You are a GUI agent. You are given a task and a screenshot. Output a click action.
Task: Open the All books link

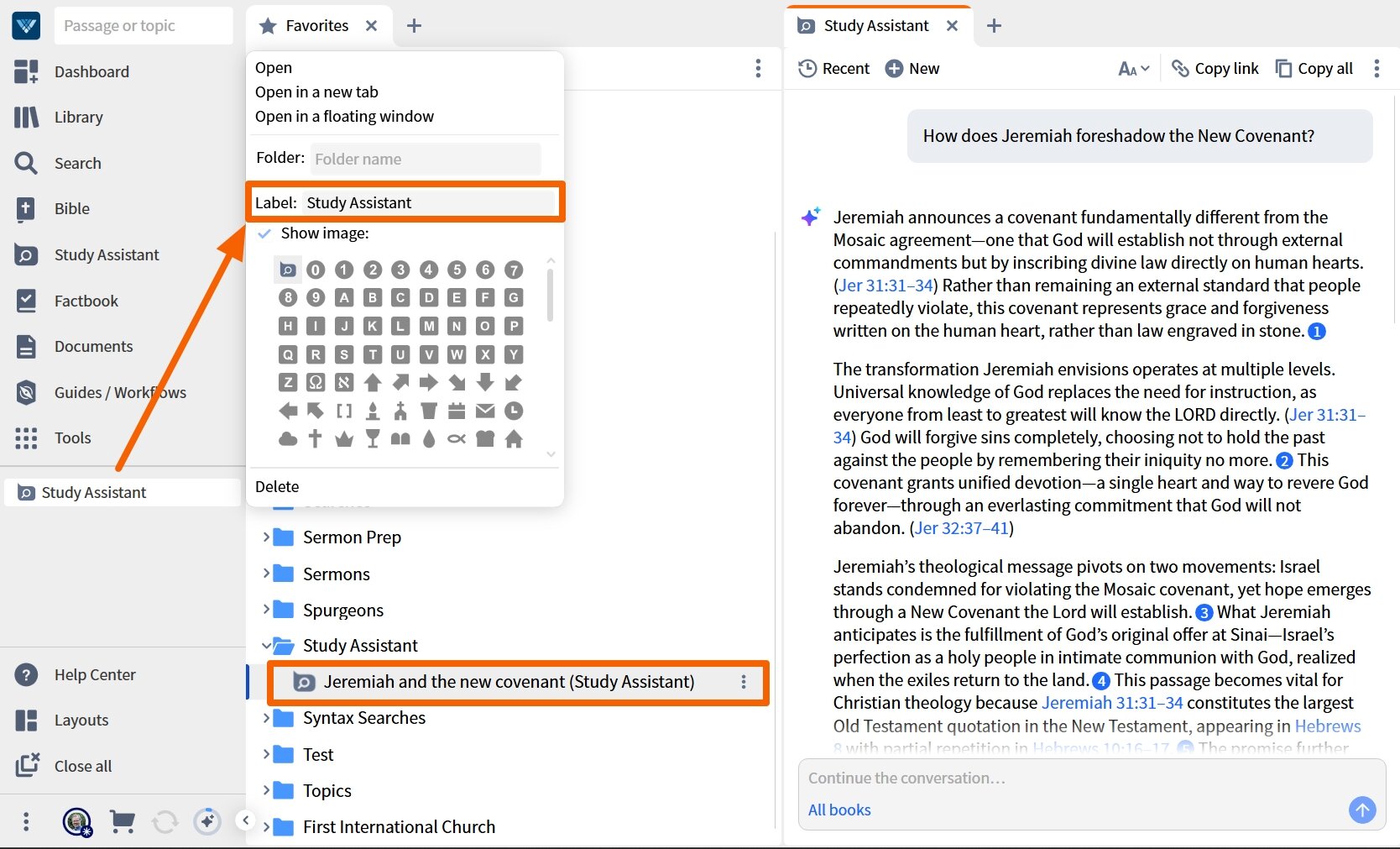tap(839, 810)
